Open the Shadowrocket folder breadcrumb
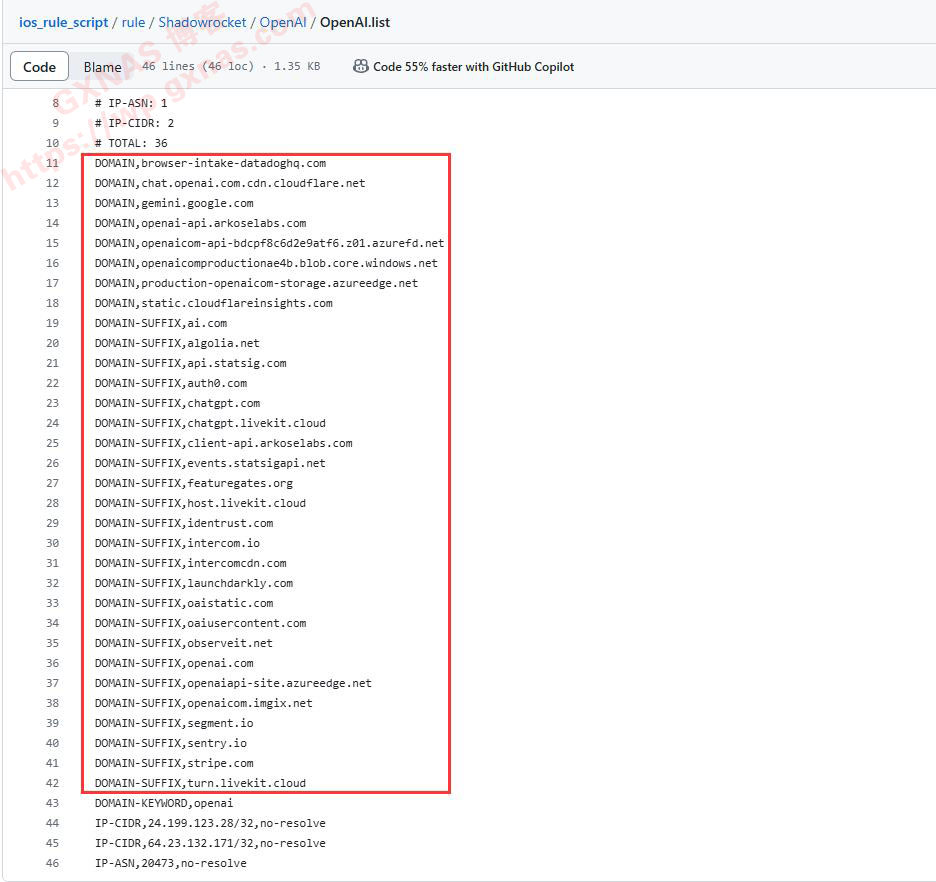 pos(206,22)
